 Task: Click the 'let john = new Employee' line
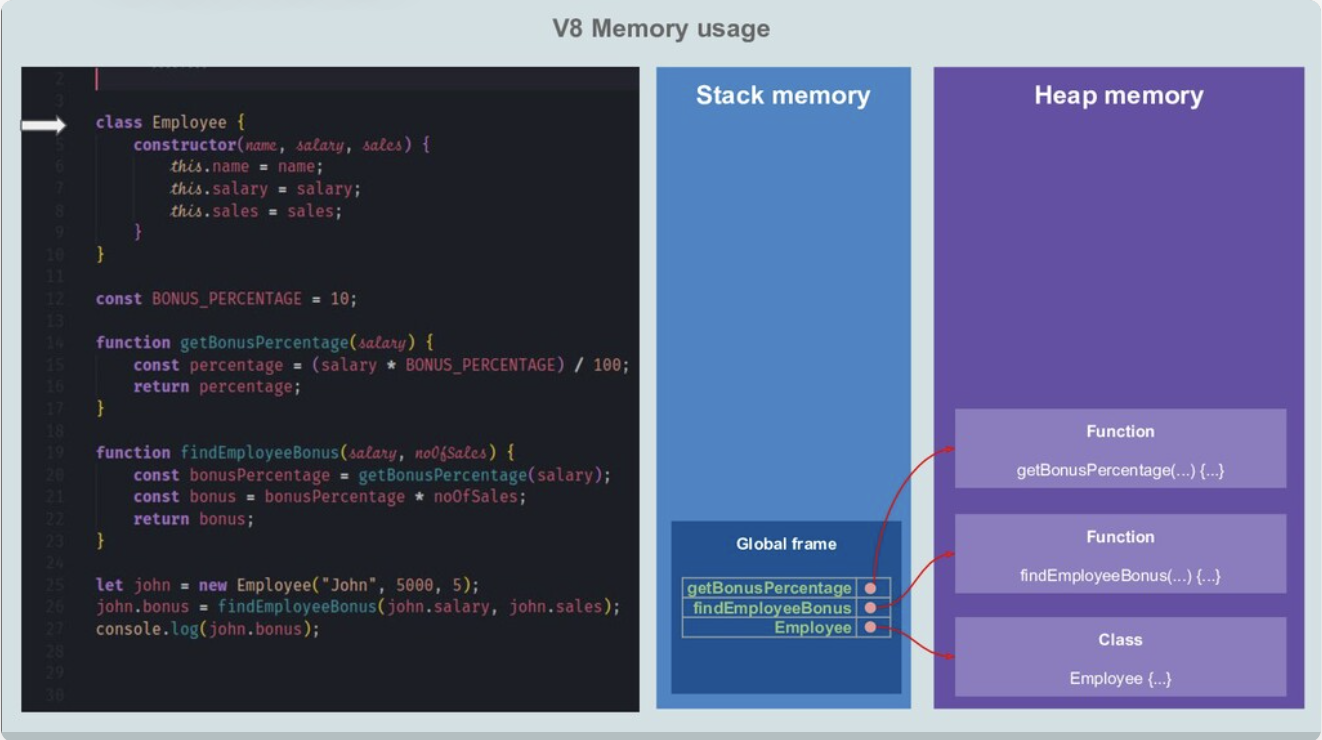click(288, 585)
